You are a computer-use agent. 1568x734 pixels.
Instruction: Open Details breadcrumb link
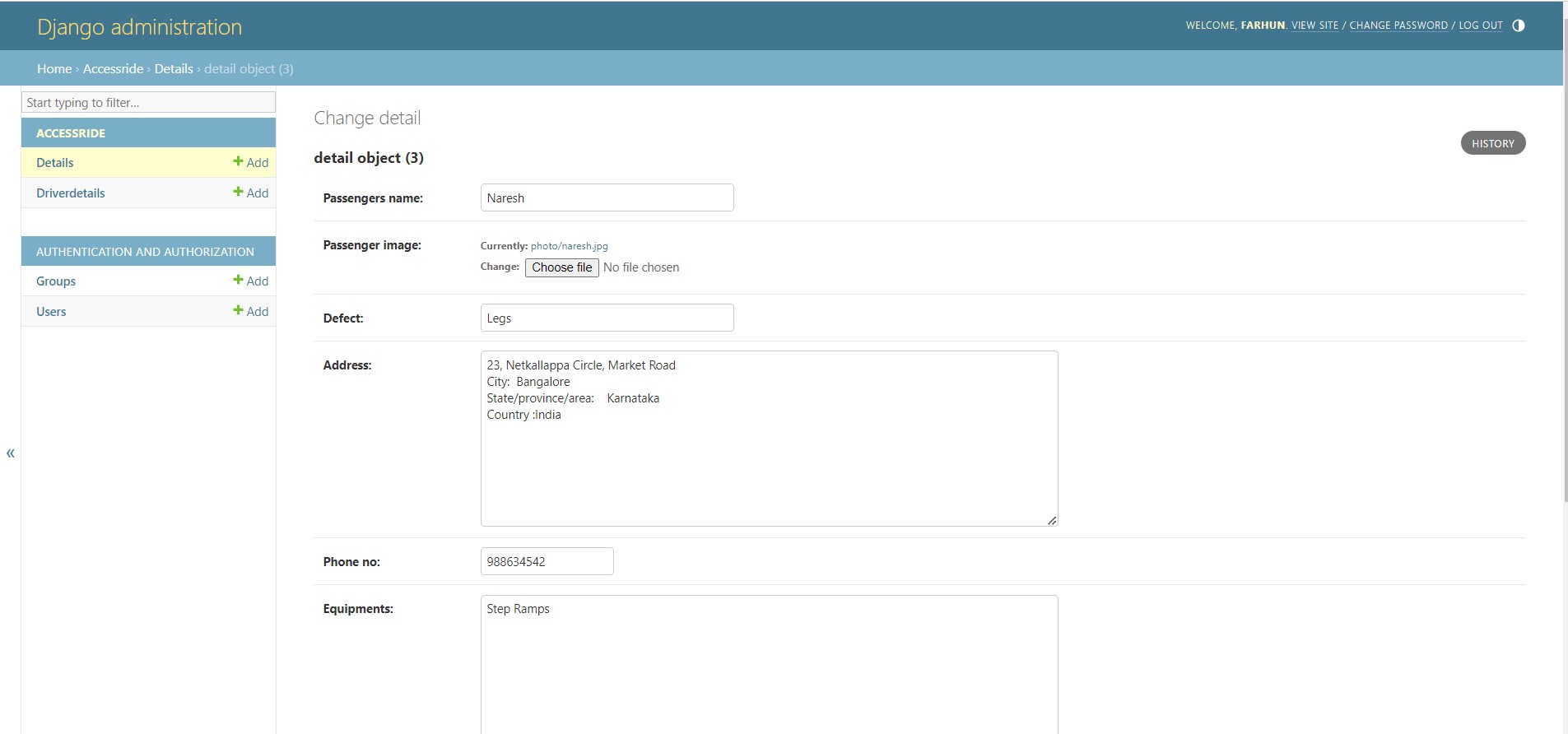click(174, 68)
